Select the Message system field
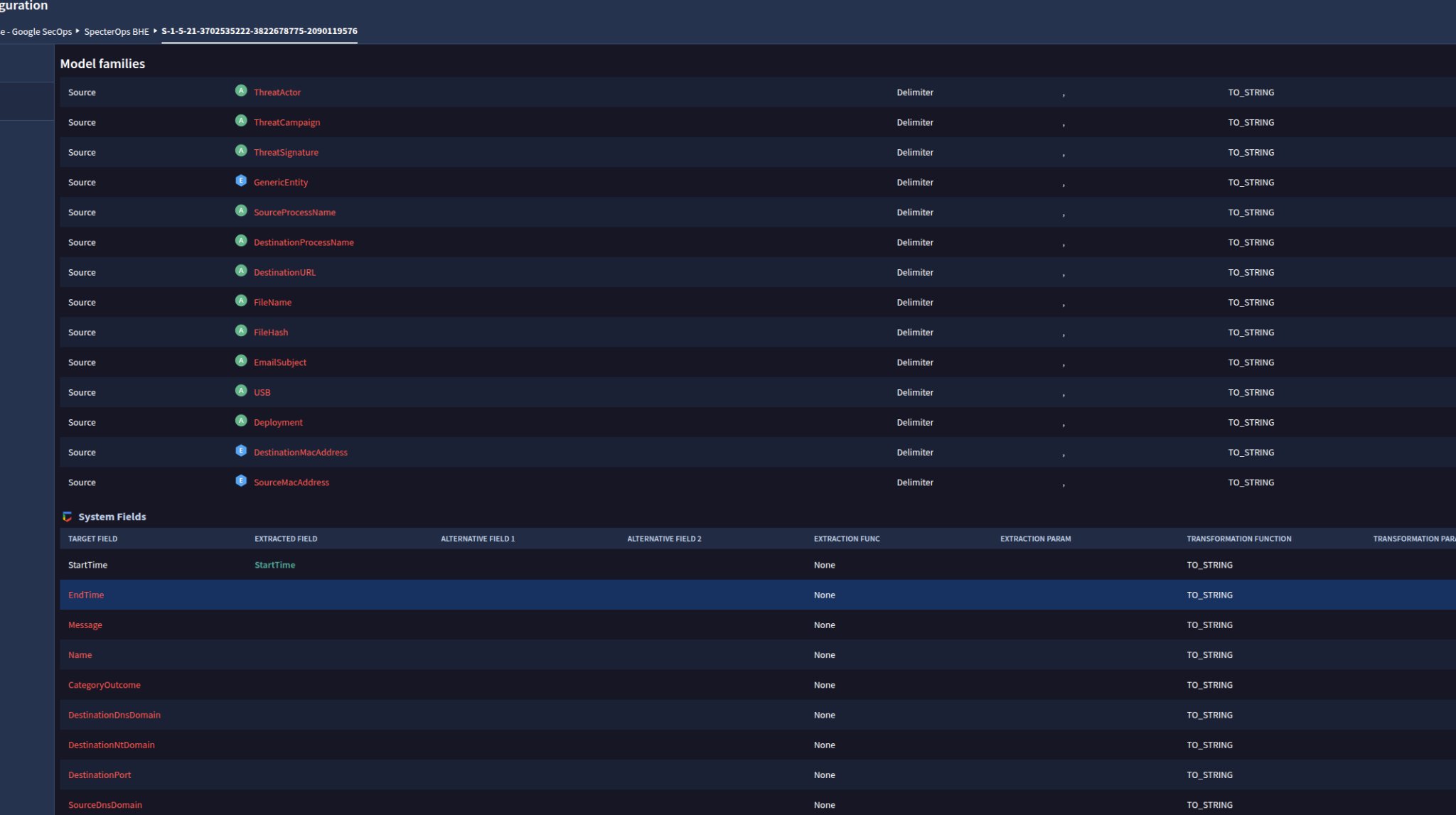 [85, 625]
